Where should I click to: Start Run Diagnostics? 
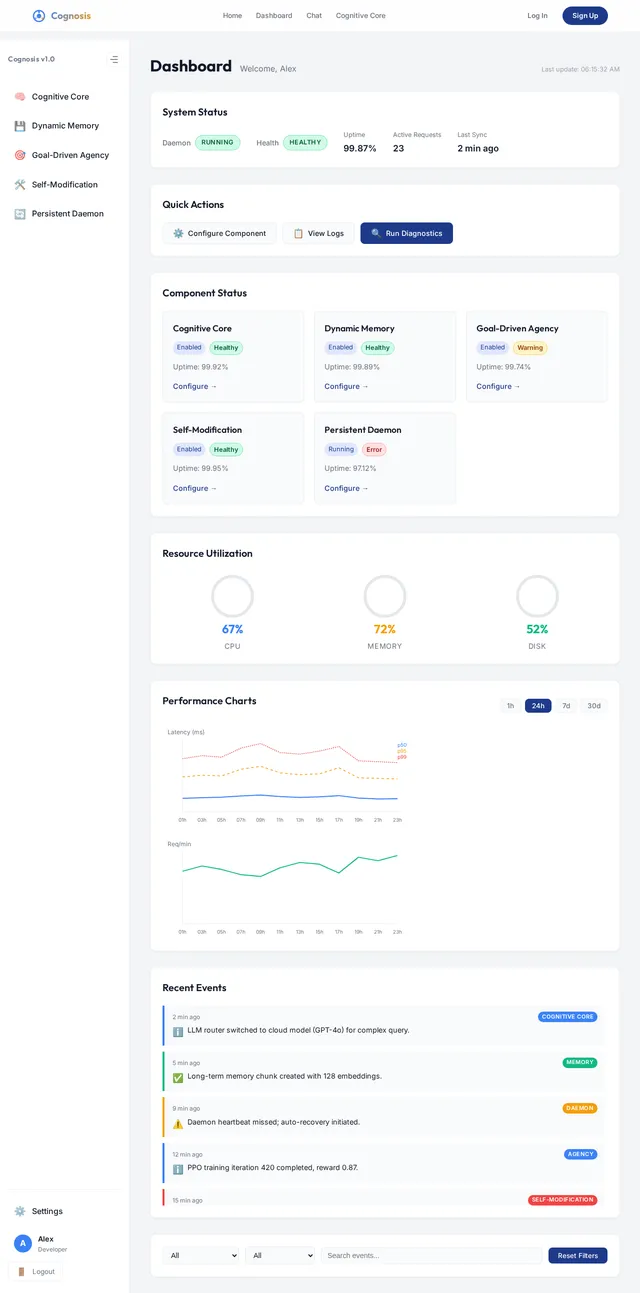point(407,233)
